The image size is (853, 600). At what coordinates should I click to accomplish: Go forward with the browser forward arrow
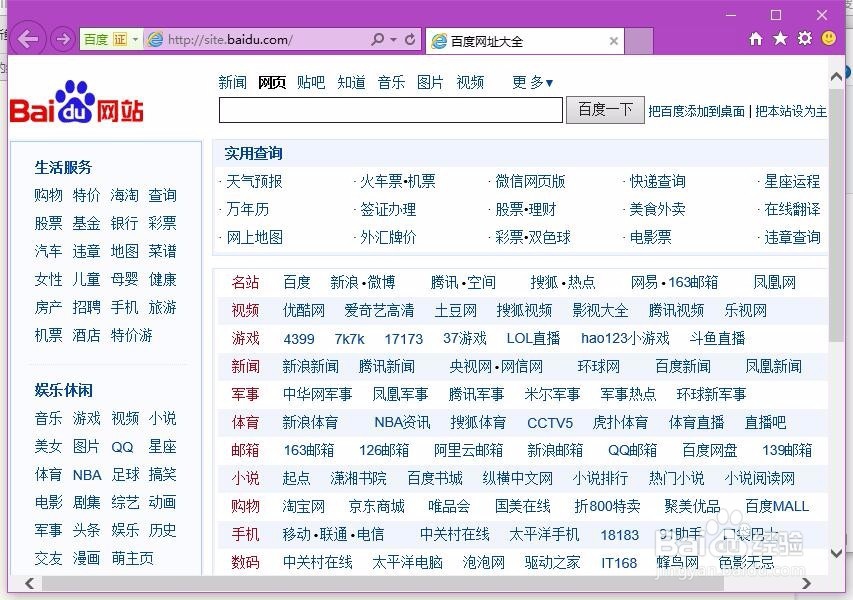pyautogui.click(x=63, y=39)
